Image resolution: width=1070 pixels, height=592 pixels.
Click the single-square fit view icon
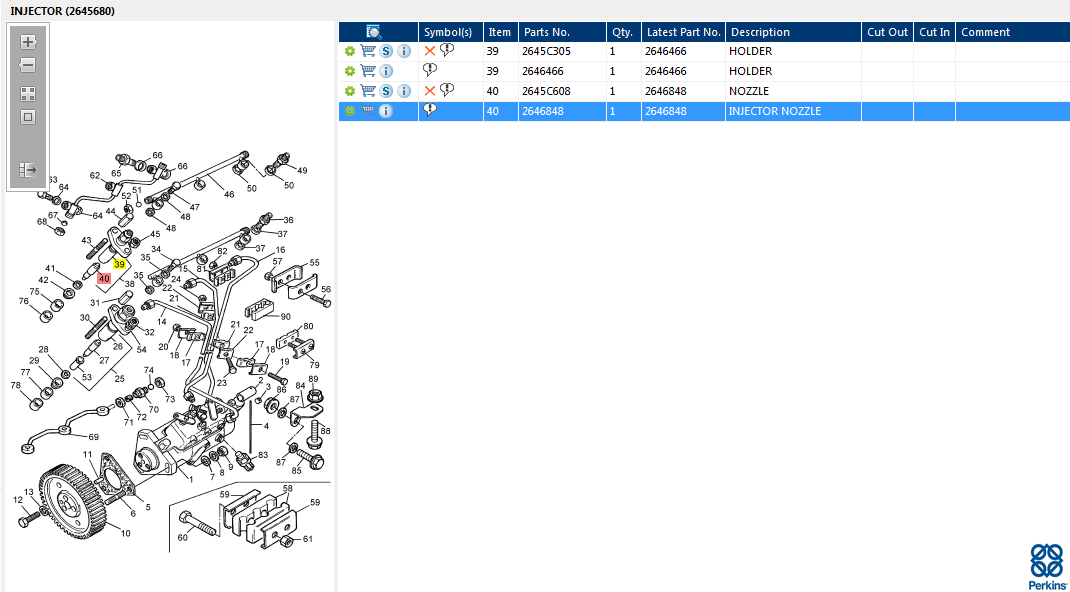[x=28, y=117]
